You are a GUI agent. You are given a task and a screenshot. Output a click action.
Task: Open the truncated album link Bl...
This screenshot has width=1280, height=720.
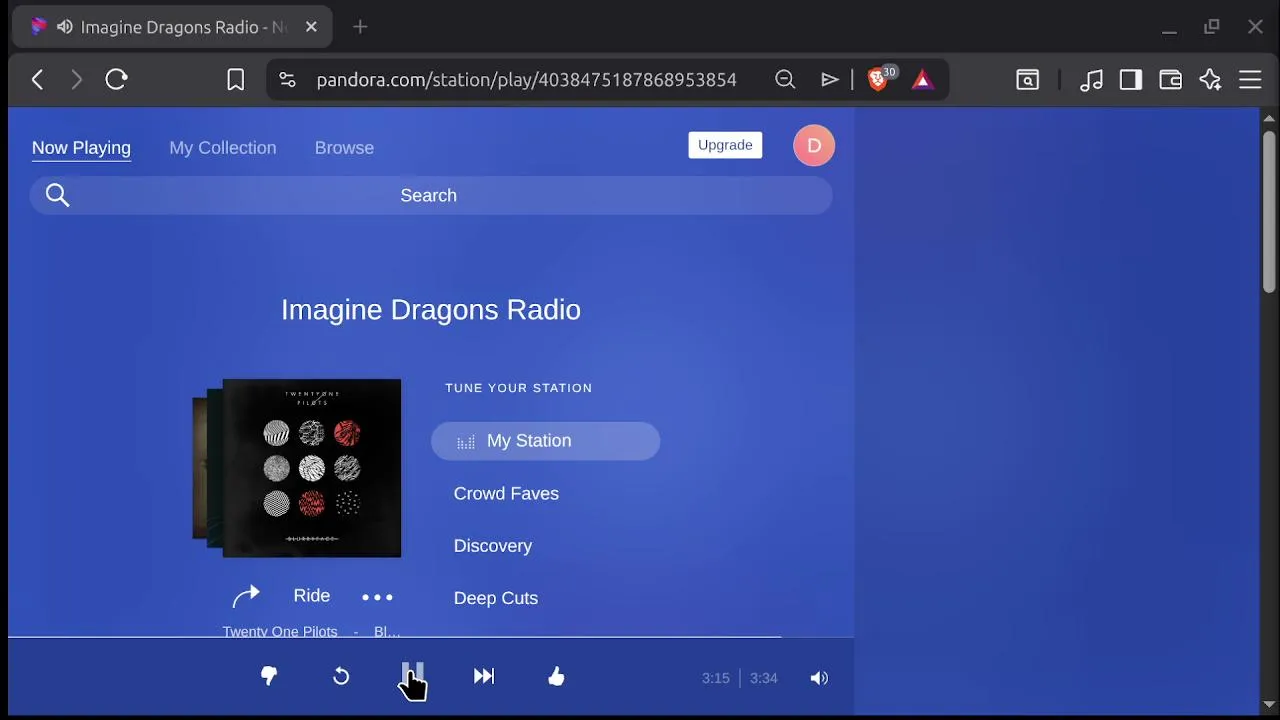(387, 631)
